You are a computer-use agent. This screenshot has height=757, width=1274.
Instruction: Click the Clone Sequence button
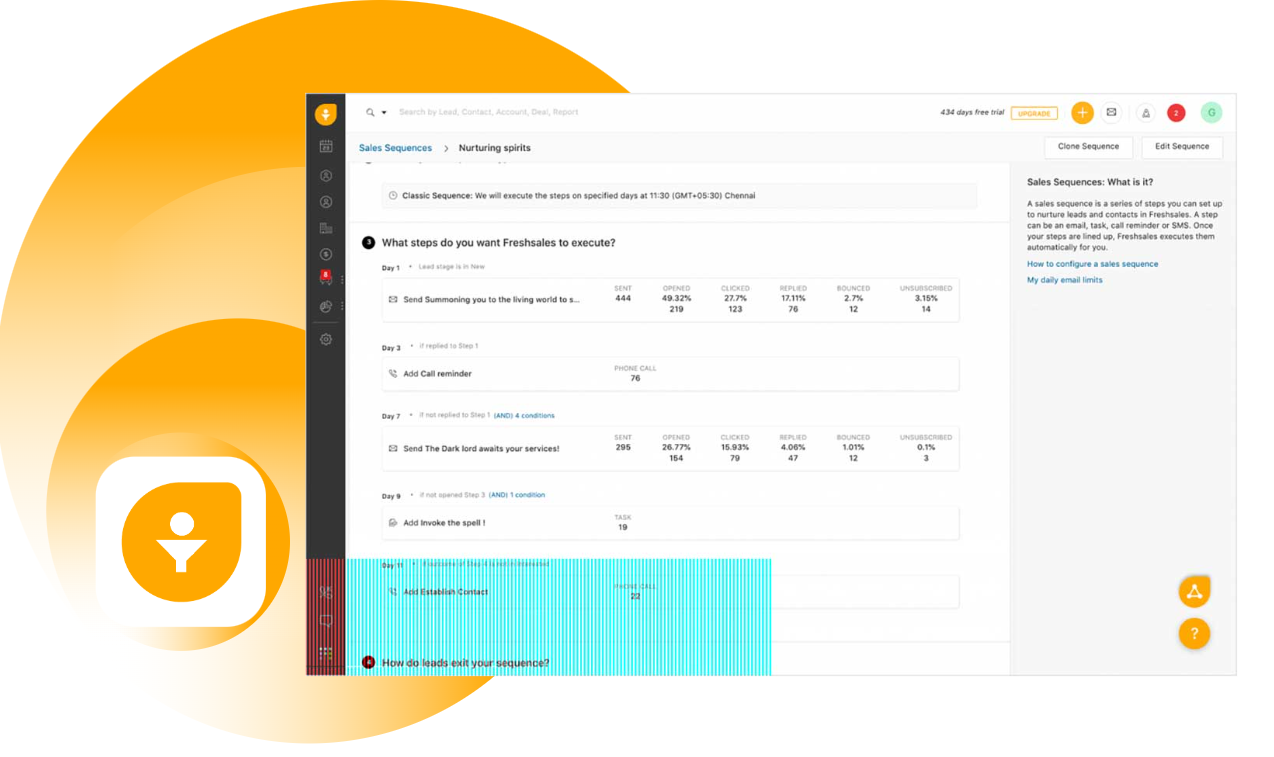coord(1088,147)
